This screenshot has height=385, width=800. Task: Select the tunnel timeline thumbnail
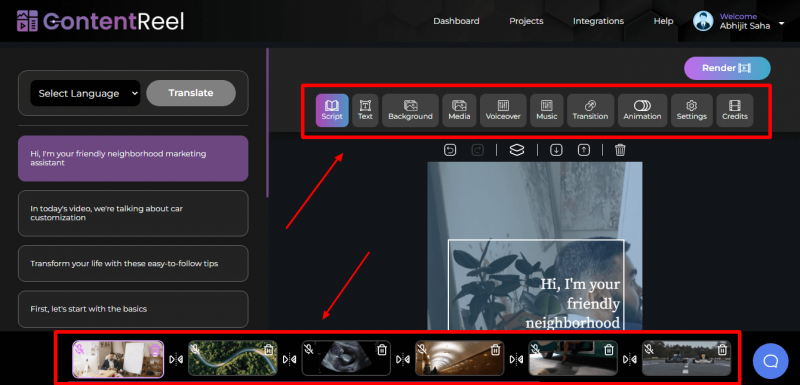(459, 358)
